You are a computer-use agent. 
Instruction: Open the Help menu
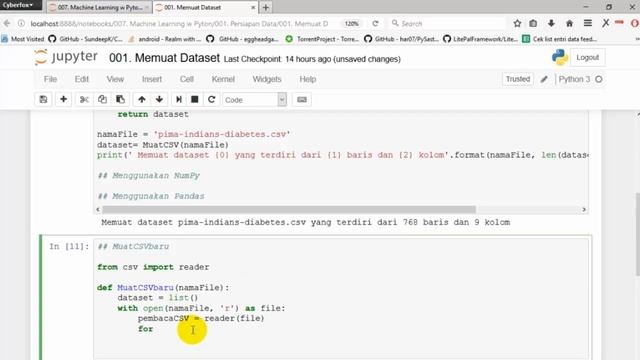coord(308,79)
